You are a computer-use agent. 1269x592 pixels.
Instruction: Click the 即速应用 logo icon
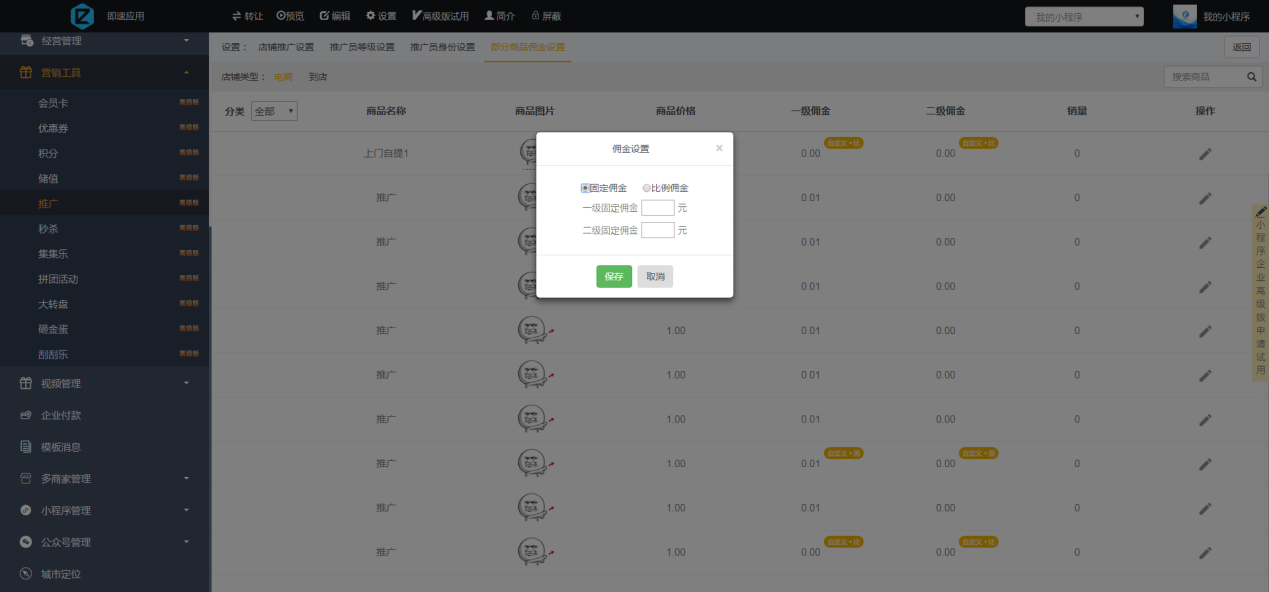(x=82, y=16)
